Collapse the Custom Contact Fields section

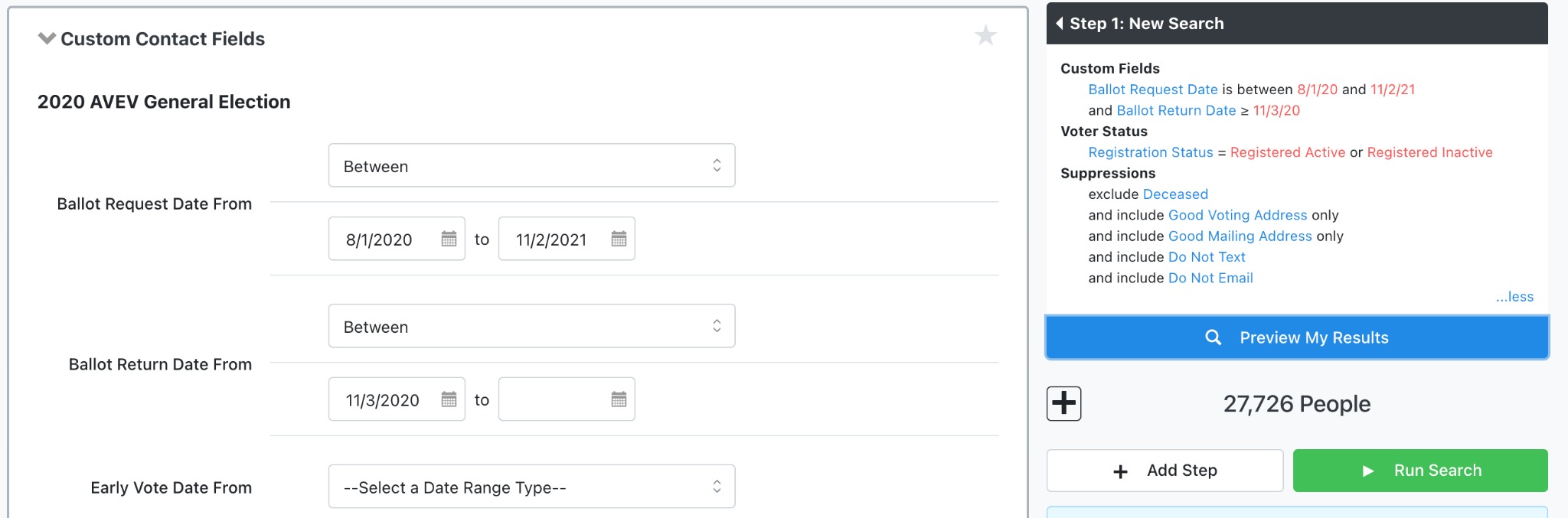47,38
